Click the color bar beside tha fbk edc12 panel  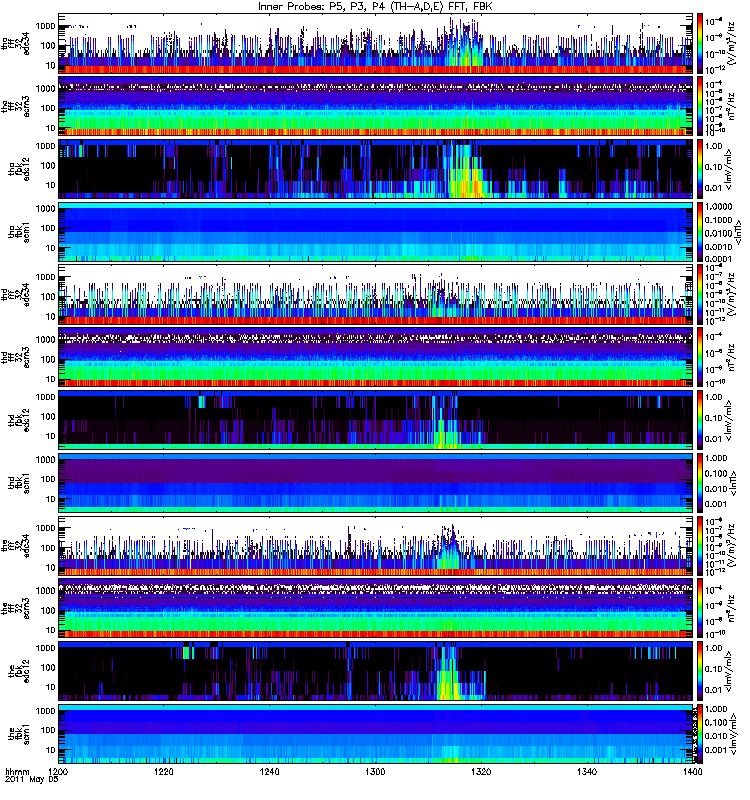[699, 169]
